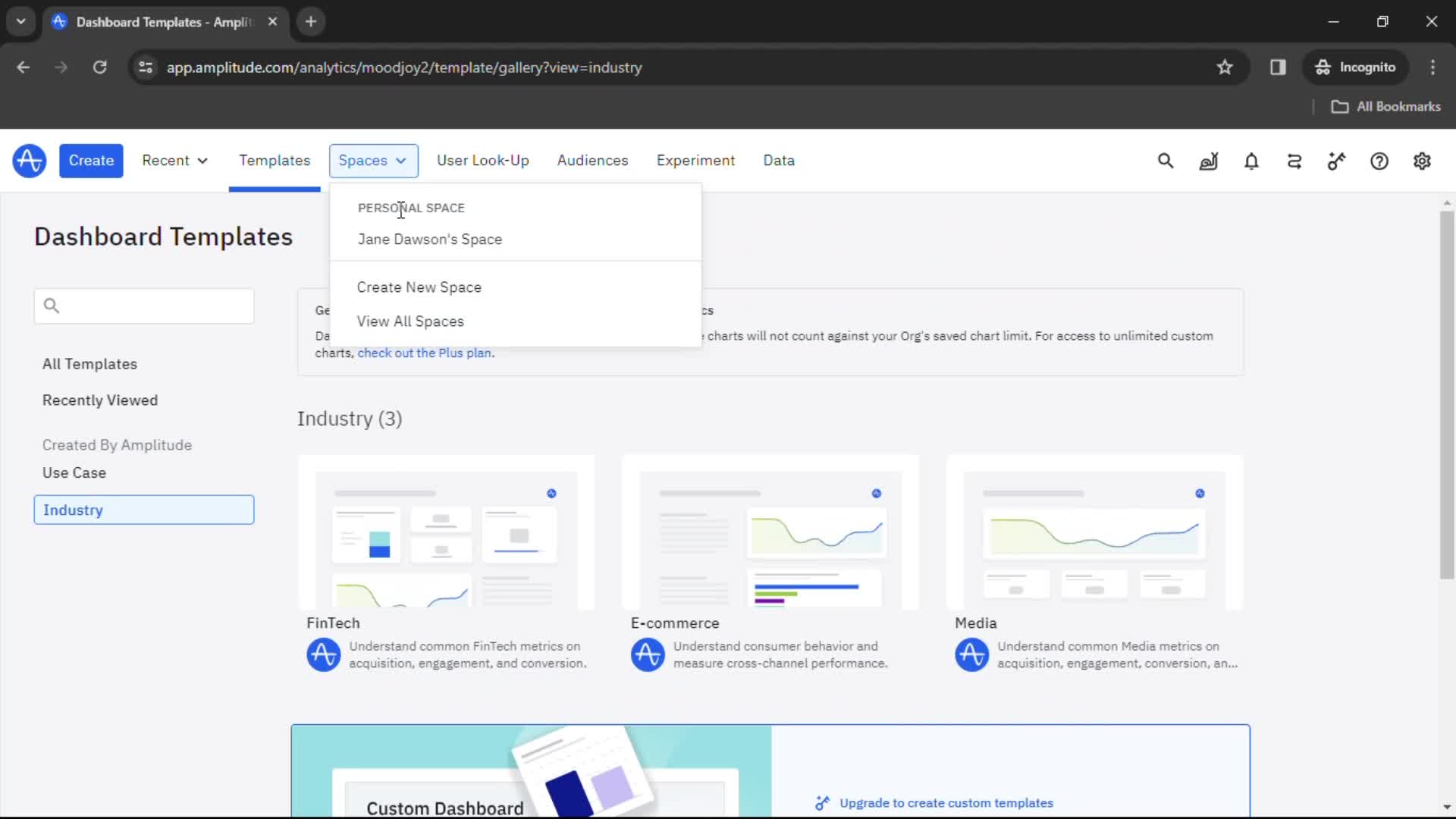Open User Look-Up
Image resolution: width=1456 pixels, height=819 pixels.
[482, 161]
